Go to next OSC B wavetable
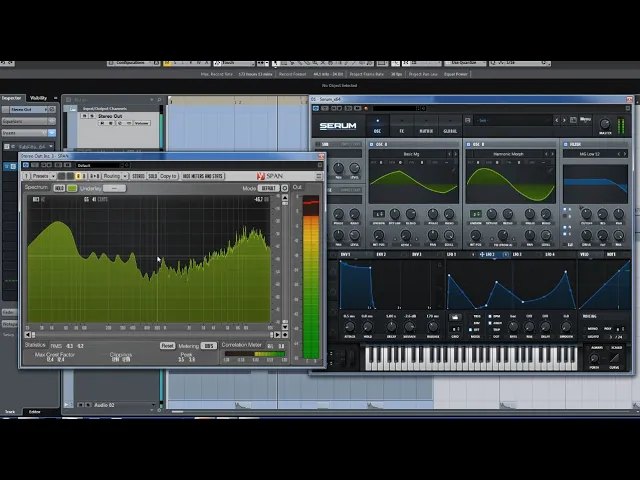The height and width of the screenshot is (480, 640). coord(553,154)
